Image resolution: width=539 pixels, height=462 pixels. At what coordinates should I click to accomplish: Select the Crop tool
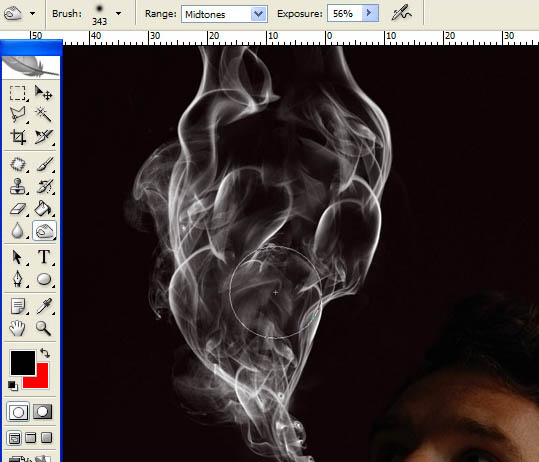pyautogui.click(x=18, y=136)
